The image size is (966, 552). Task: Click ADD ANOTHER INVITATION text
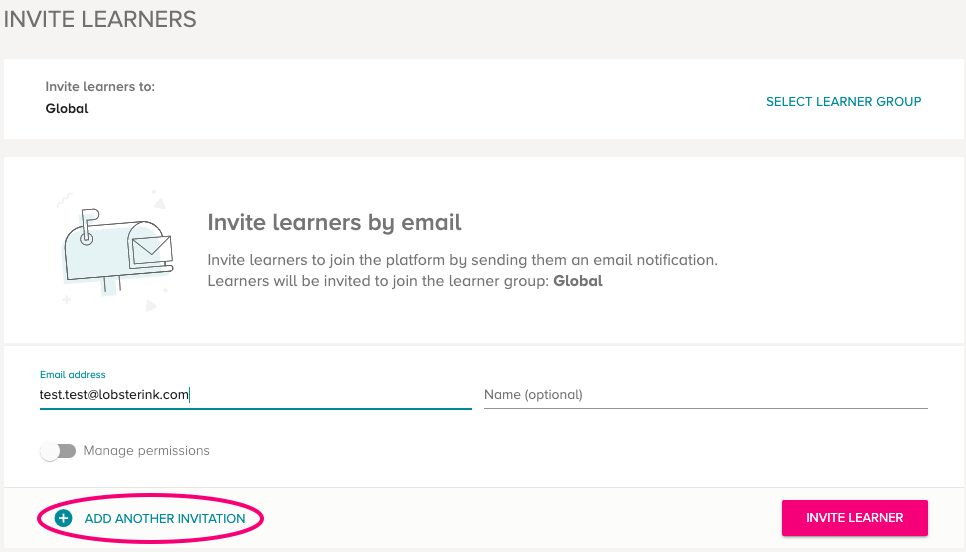164,519
